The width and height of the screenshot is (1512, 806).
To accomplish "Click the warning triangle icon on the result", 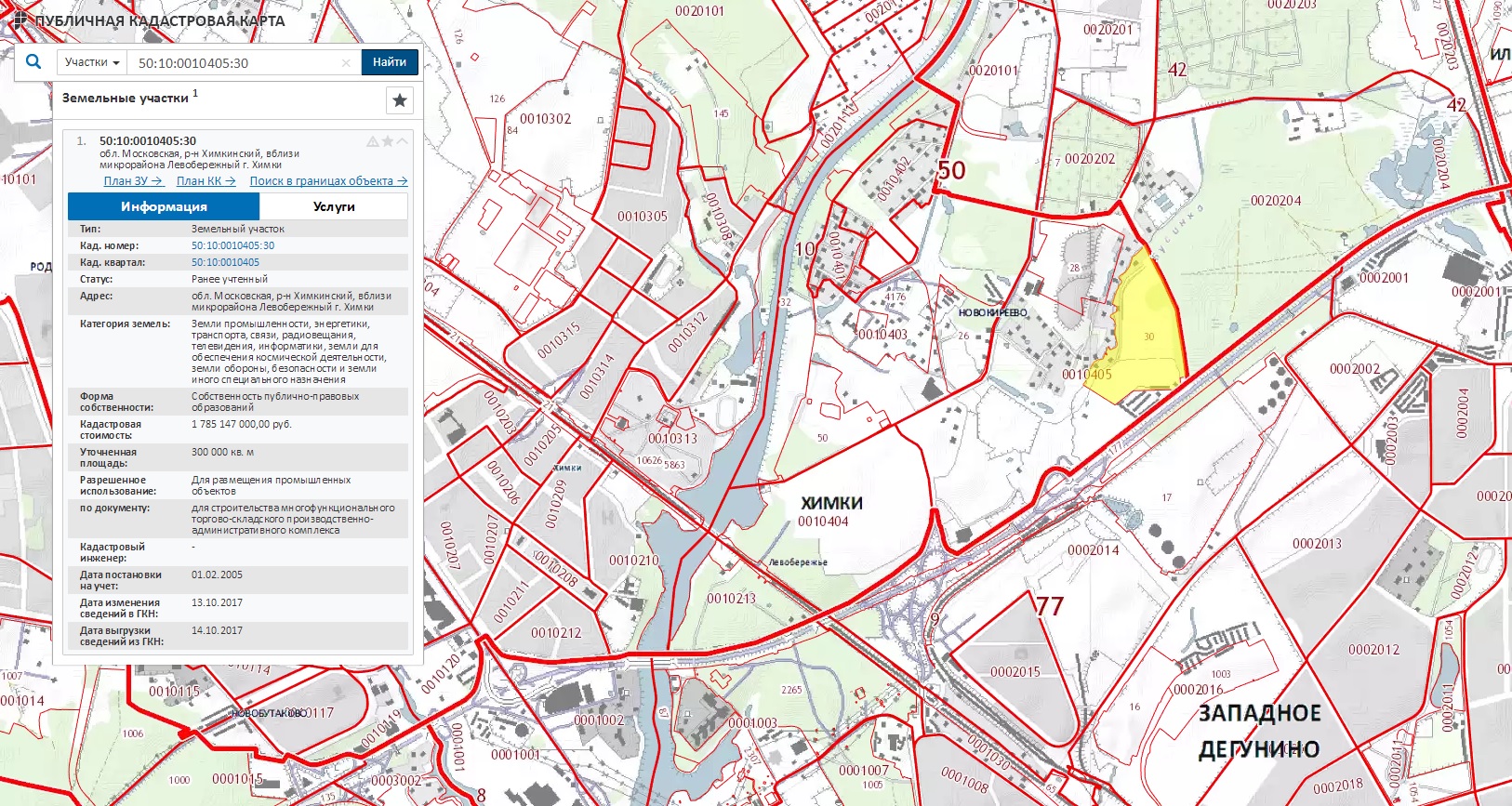I will [373, 141].
